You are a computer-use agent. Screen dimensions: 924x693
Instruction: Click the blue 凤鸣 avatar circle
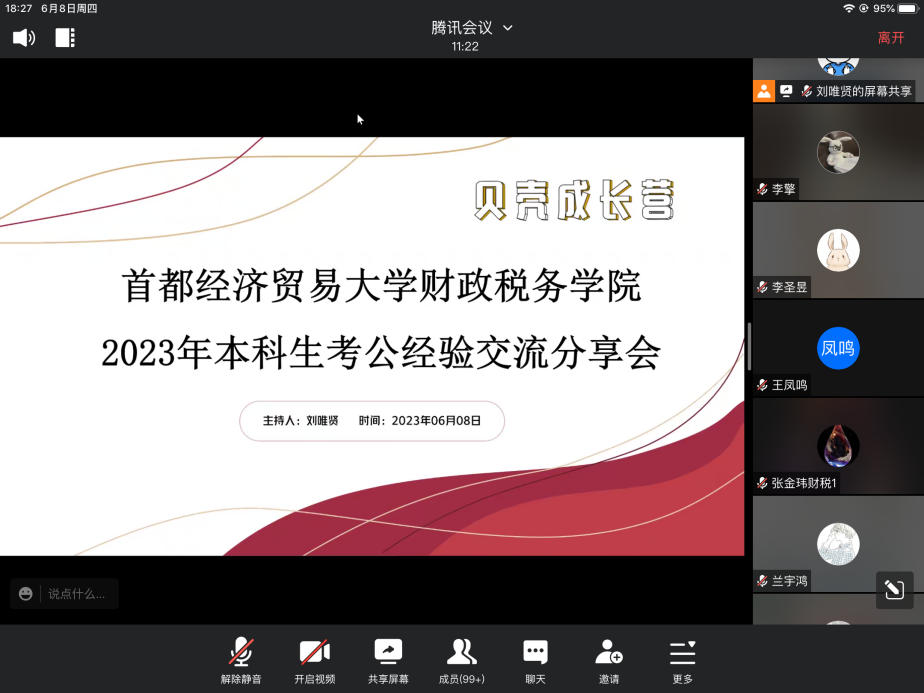(838, 348)
